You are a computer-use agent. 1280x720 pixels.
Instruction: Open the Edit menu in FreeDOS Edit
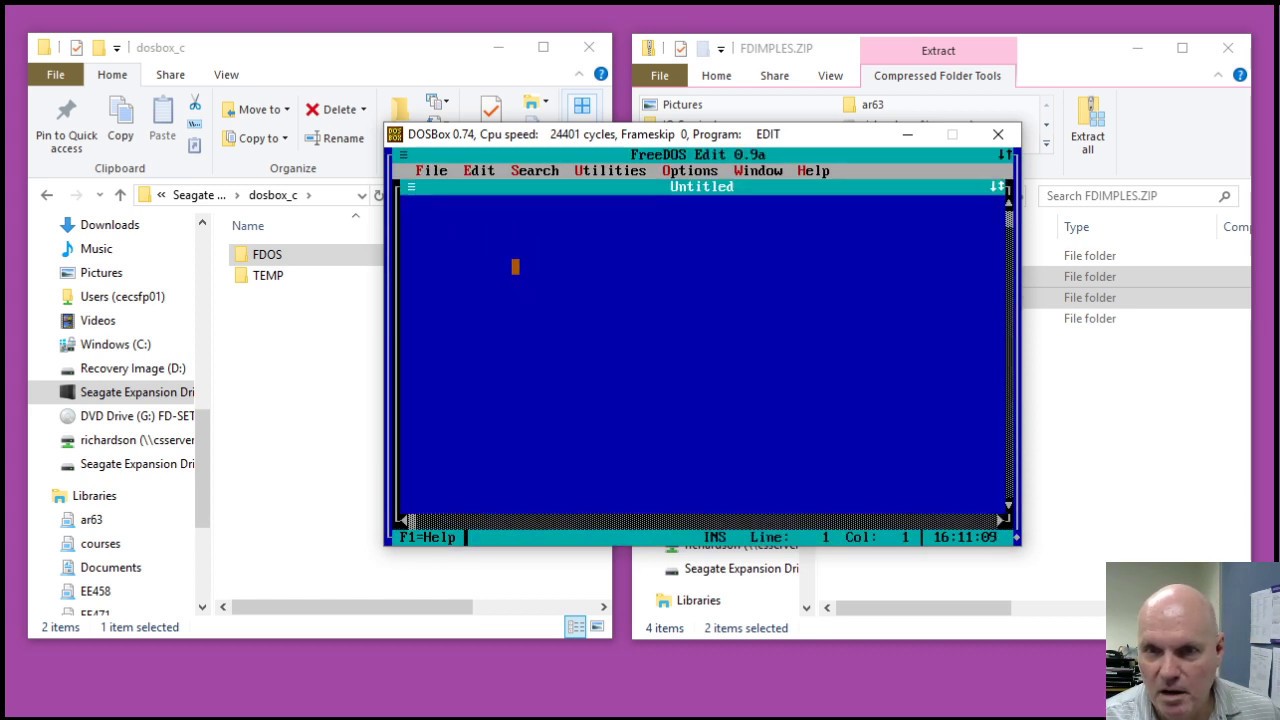pos(479,171)
